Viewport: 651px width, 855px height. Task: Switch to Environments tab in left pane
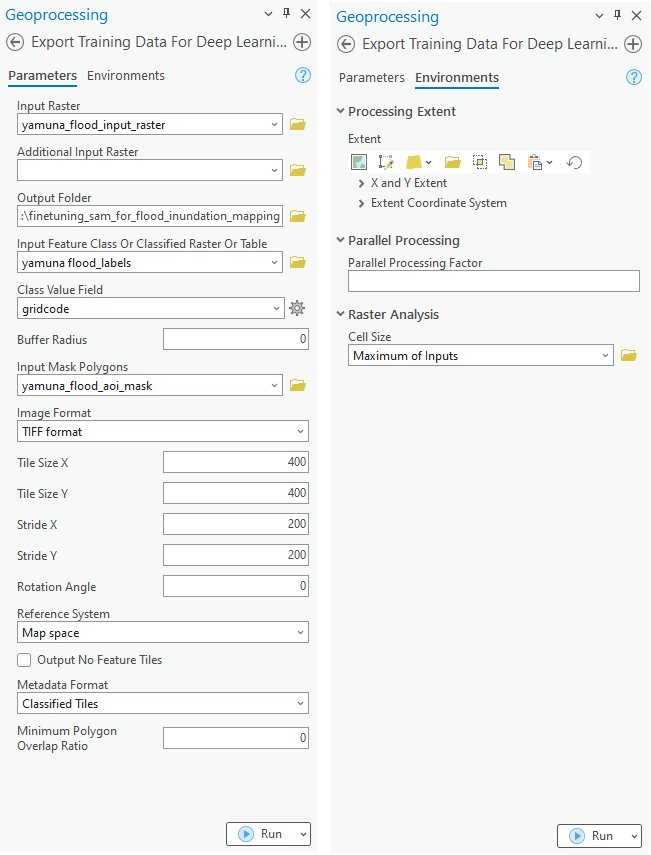coord(126,76)
